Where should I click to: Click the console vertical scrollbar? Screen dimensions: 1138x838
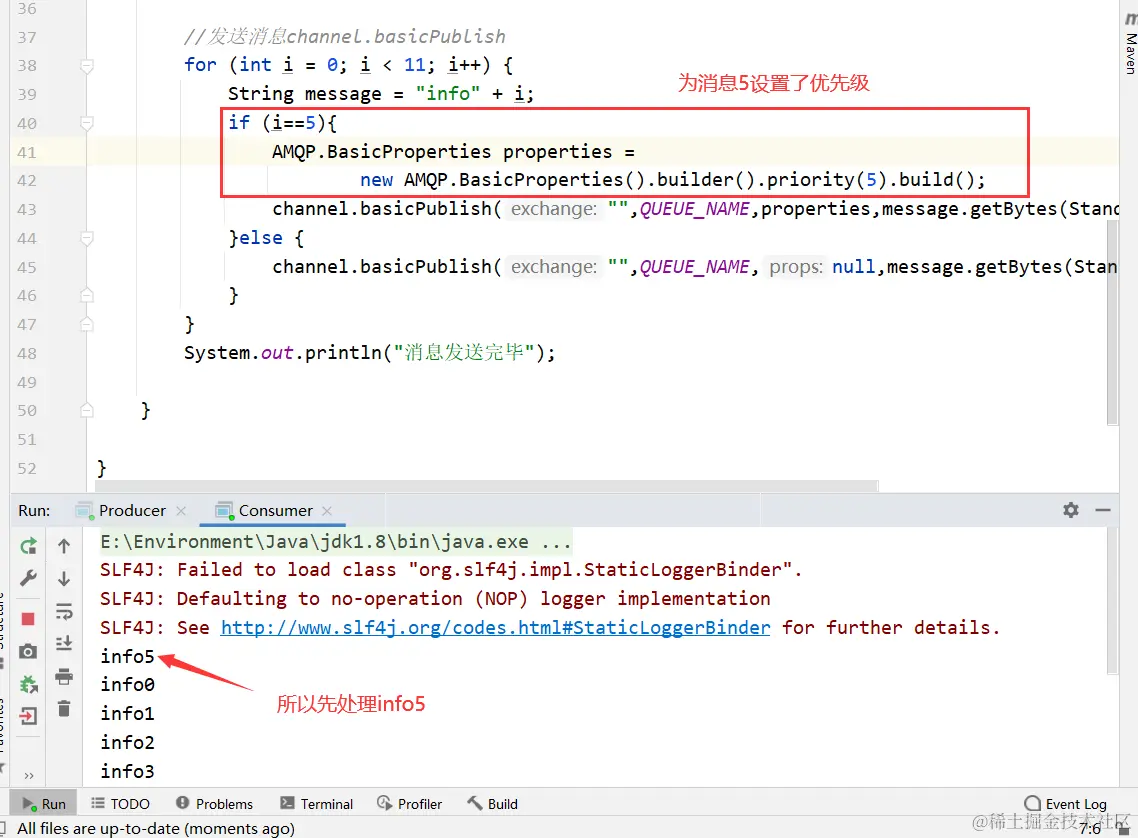pyautogui.click(x=1112, y=601)
